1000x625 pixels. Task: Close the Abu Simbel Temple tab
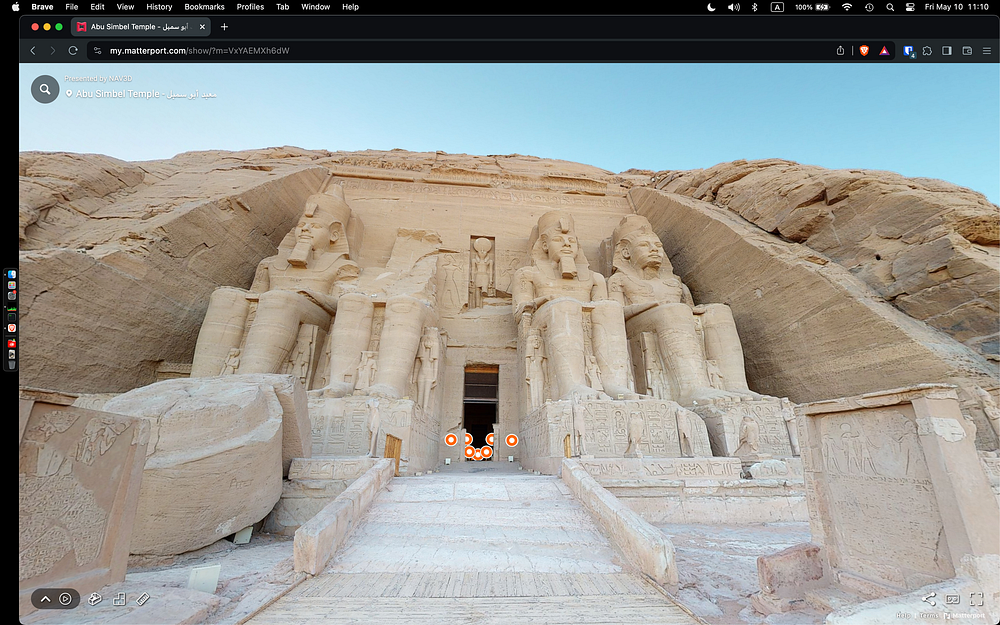[202, 27]
